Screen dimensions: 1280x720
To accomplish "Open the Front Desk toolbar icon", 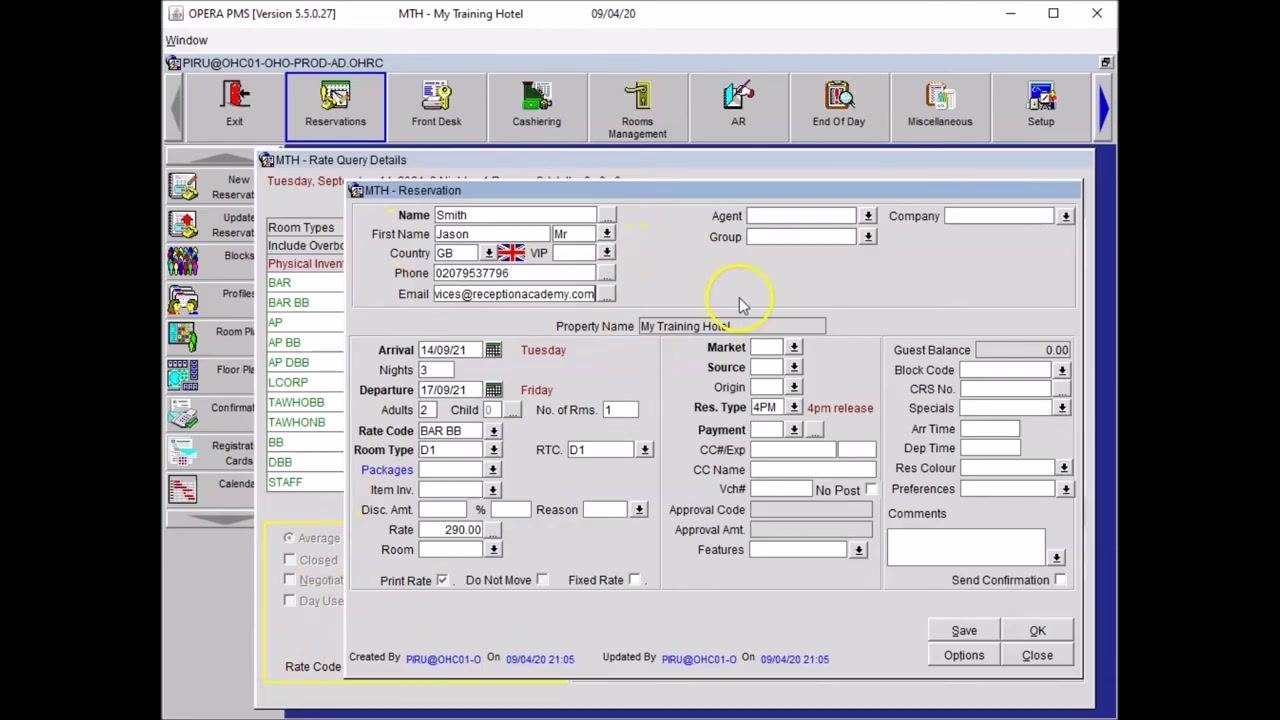I will click(x=436, y=105).
